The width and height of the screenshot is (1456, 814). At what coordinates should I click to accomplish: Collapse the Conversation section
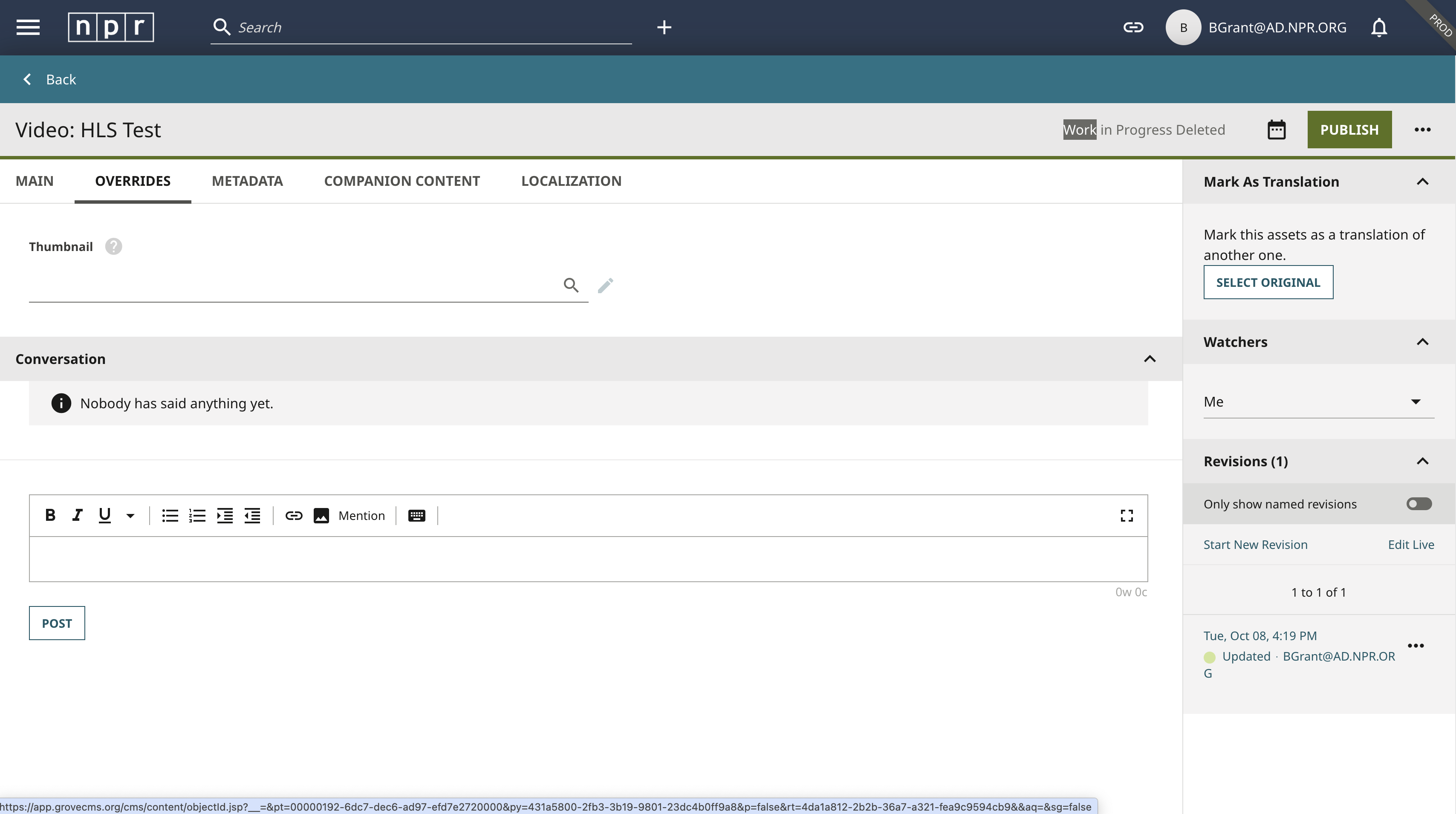(x=1149, y=359)
